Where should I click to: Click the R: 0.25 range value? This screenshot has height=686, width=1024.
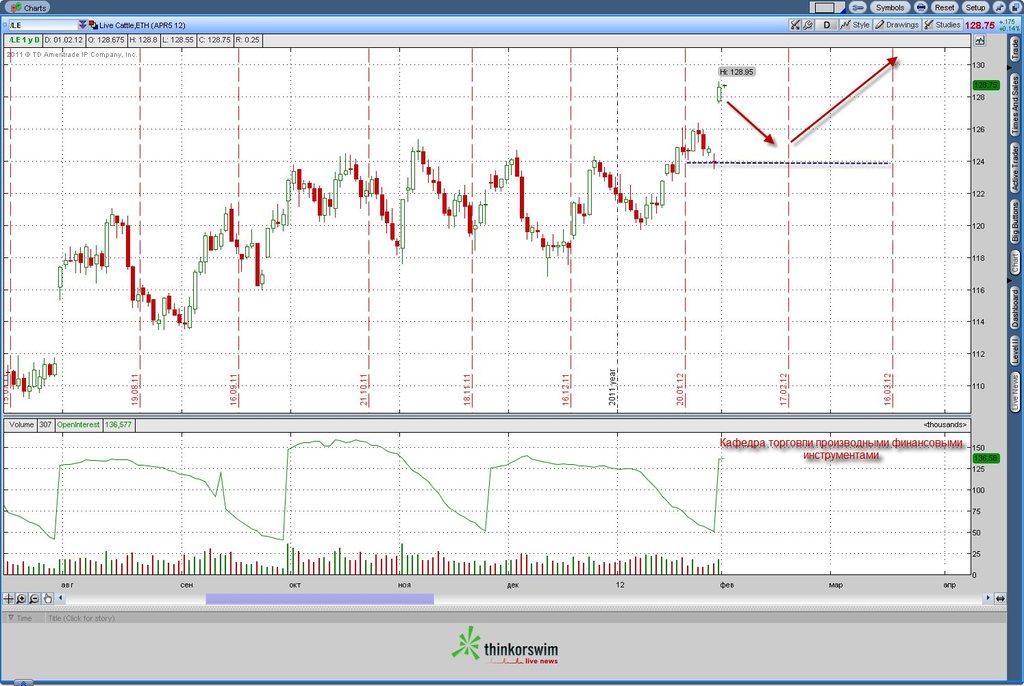pyautogui.click(x=248, y=40)
